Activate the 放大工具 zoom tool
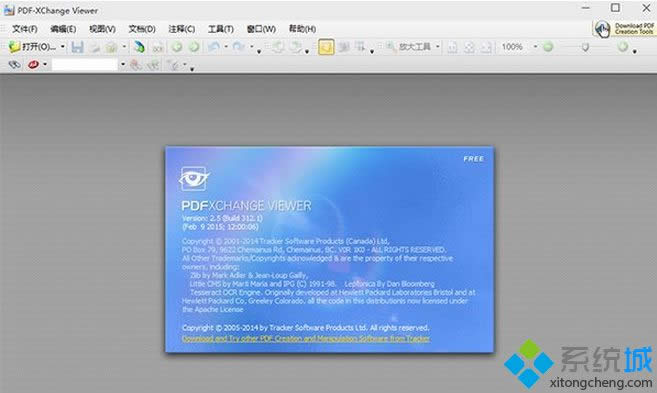 point(408,47)
